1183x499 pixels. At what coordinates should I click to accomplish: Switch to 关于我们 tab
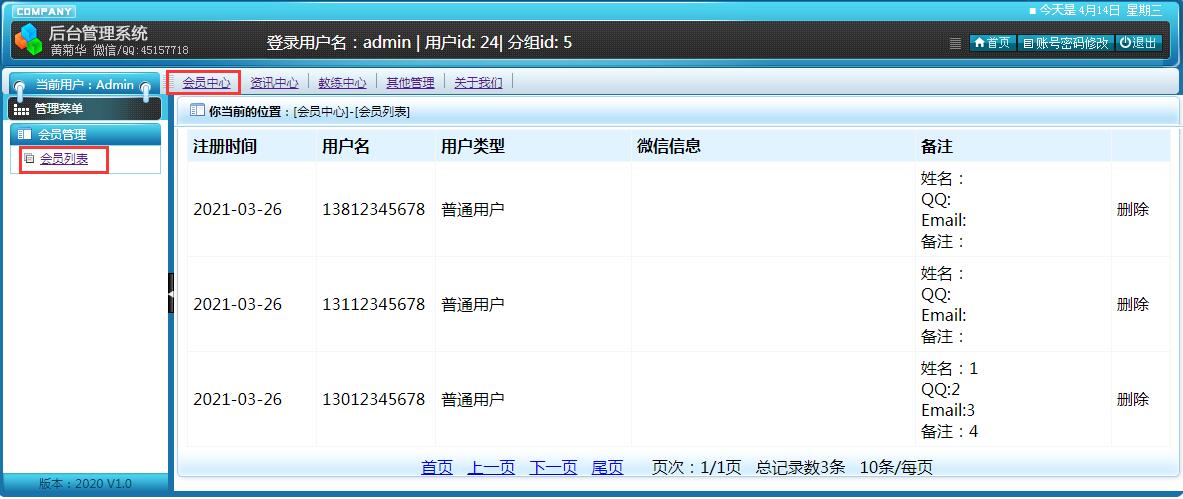478,83
